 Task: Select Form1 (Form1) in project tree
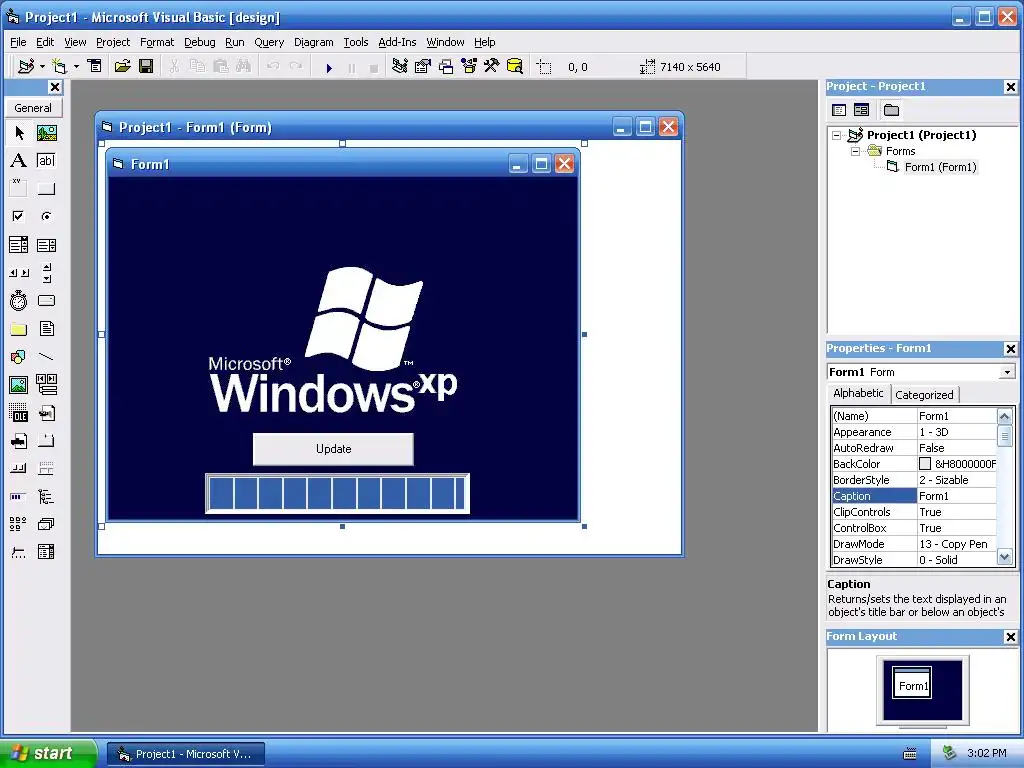[940, 167]
